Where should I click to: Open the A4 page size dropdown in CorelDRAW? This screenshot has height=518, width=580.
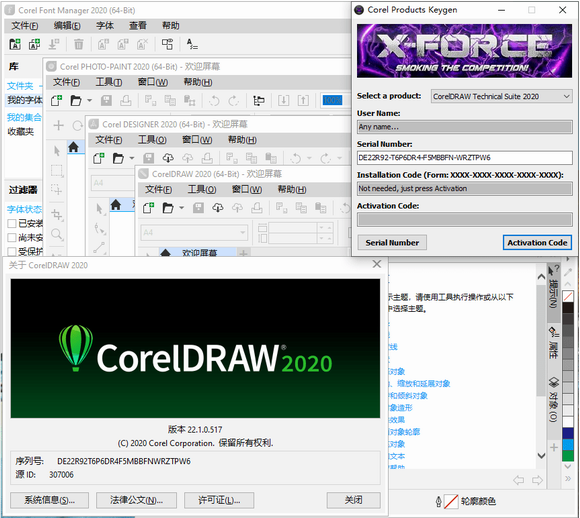[195, 232]
